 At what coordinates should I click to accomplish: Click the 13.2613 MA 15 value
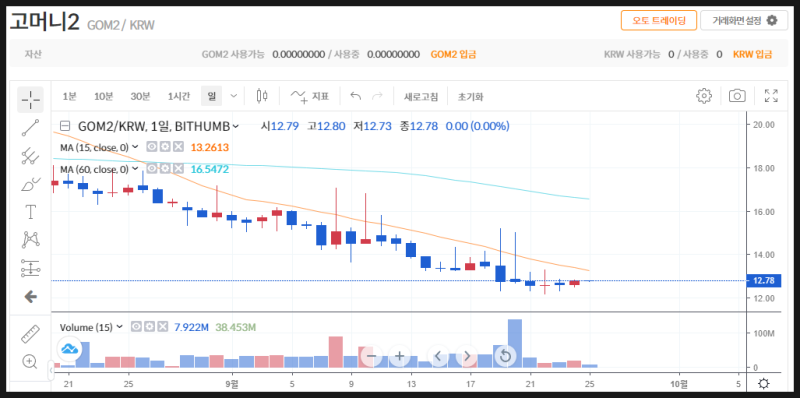[210, 147]
